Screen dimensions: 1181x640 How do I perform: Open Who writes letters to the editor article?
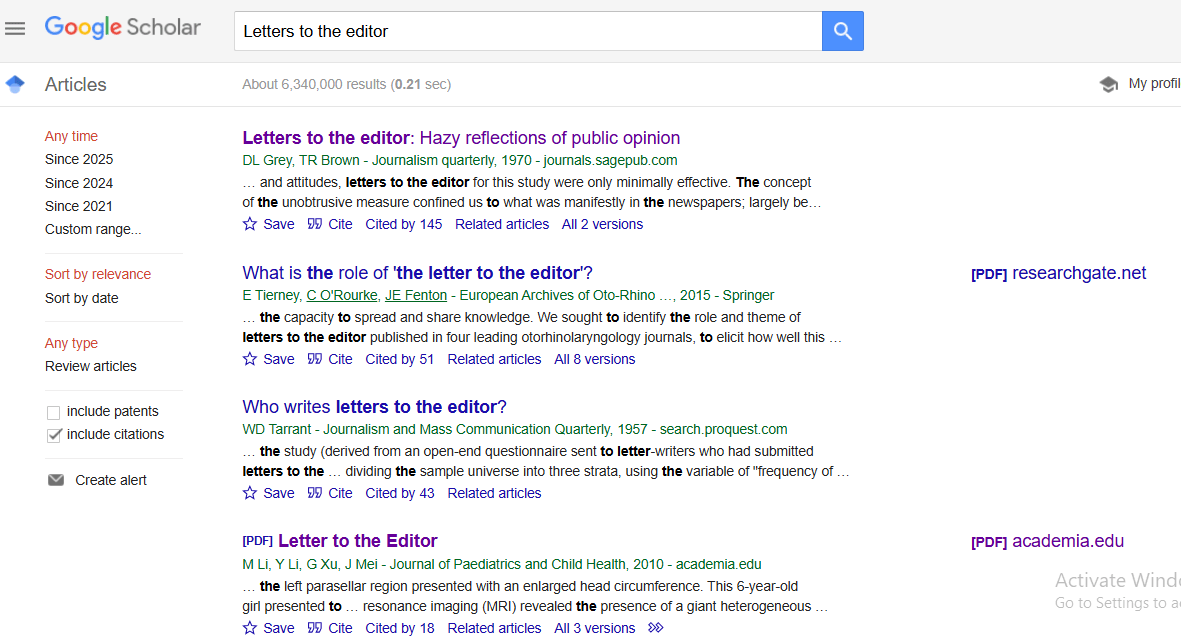[x=374, y=407]
